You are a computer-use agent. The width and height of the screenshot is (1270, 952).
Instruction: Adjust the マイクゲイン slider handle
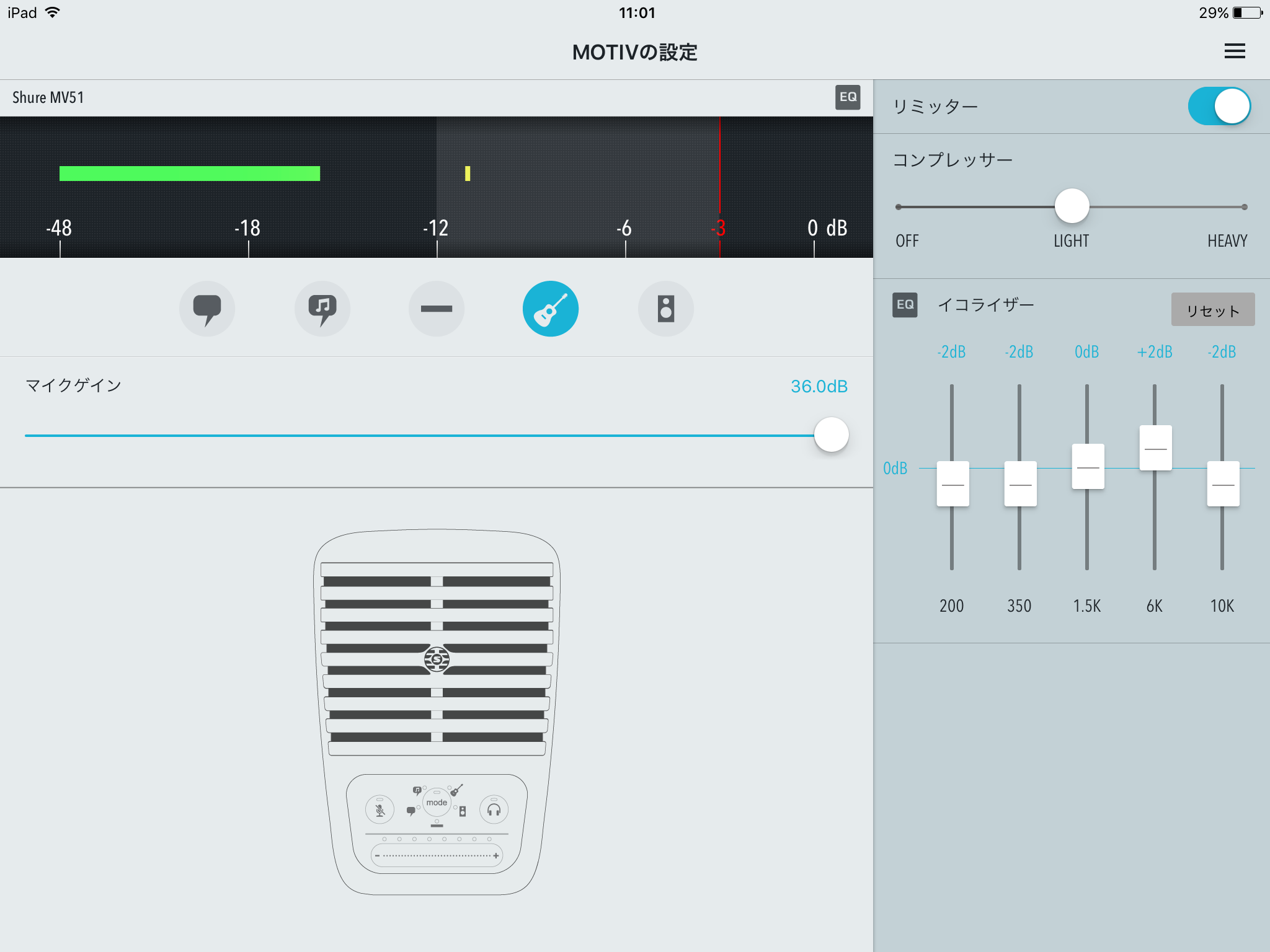(x=831, y=434)
